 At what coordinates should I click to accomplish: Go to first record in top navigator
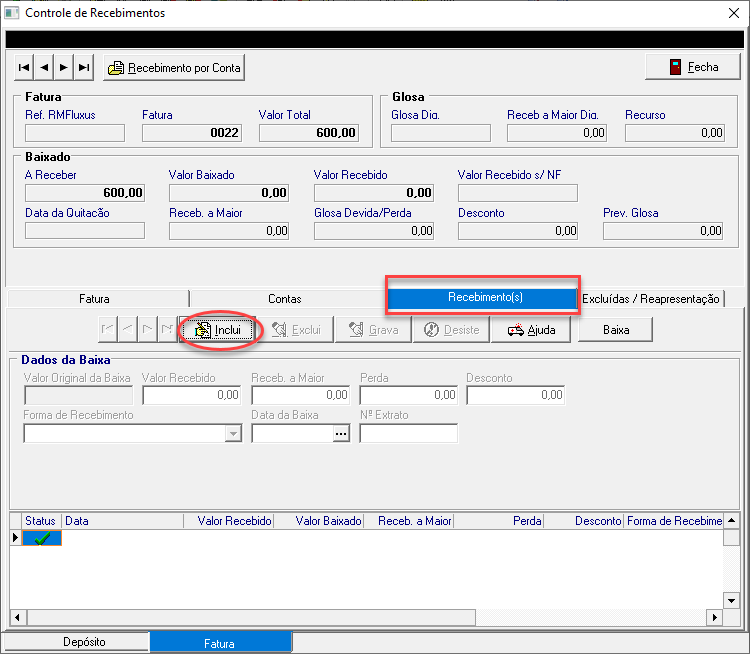24,67
